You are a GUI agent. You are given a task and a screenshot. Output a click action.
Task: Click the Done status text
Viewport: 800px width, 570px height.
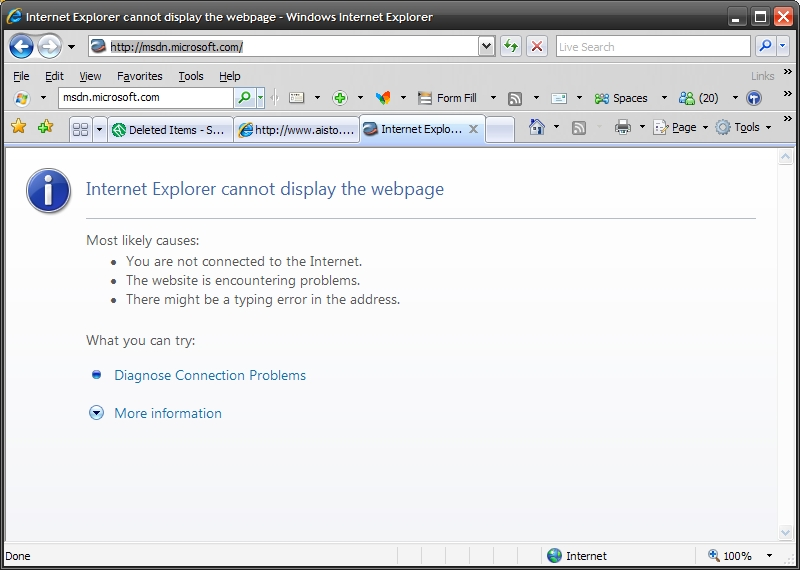pyautogui.click(x=18, y=556)
